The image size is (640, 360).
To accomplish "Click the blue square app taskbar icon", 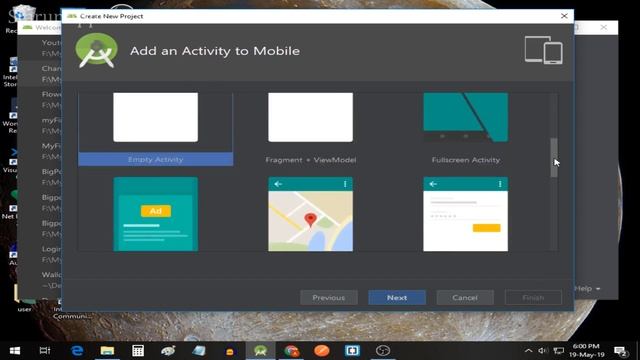I will click(x=352, y=351).
